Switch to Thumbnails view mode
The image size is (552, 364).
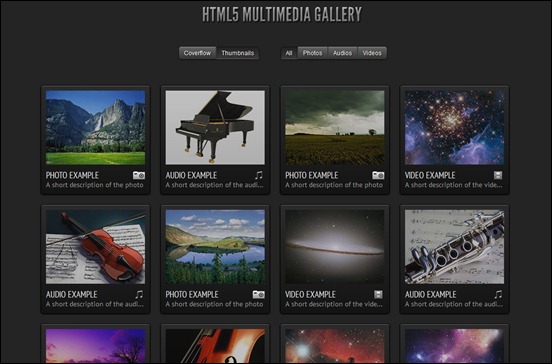(x=238, y=53)
